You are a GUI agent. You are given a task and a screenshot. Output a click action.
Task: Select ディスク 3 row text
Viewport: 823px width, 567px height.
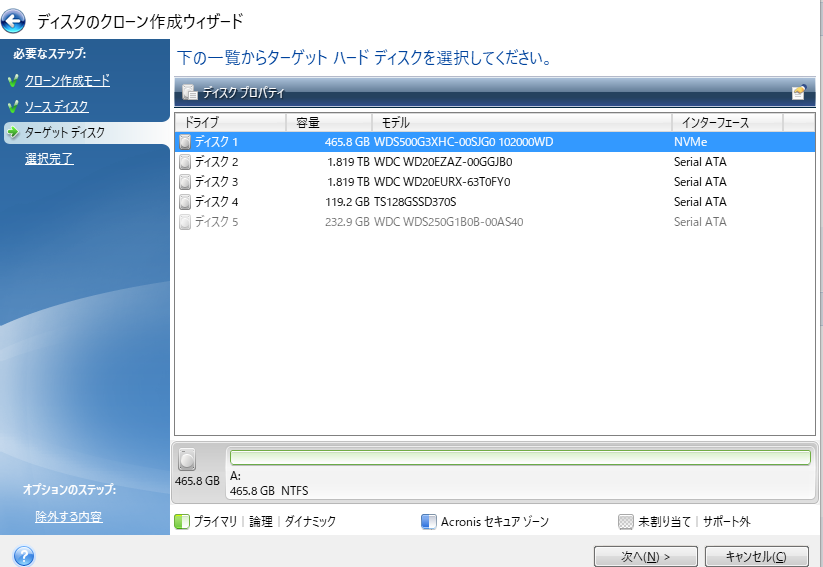pos(216,182)
